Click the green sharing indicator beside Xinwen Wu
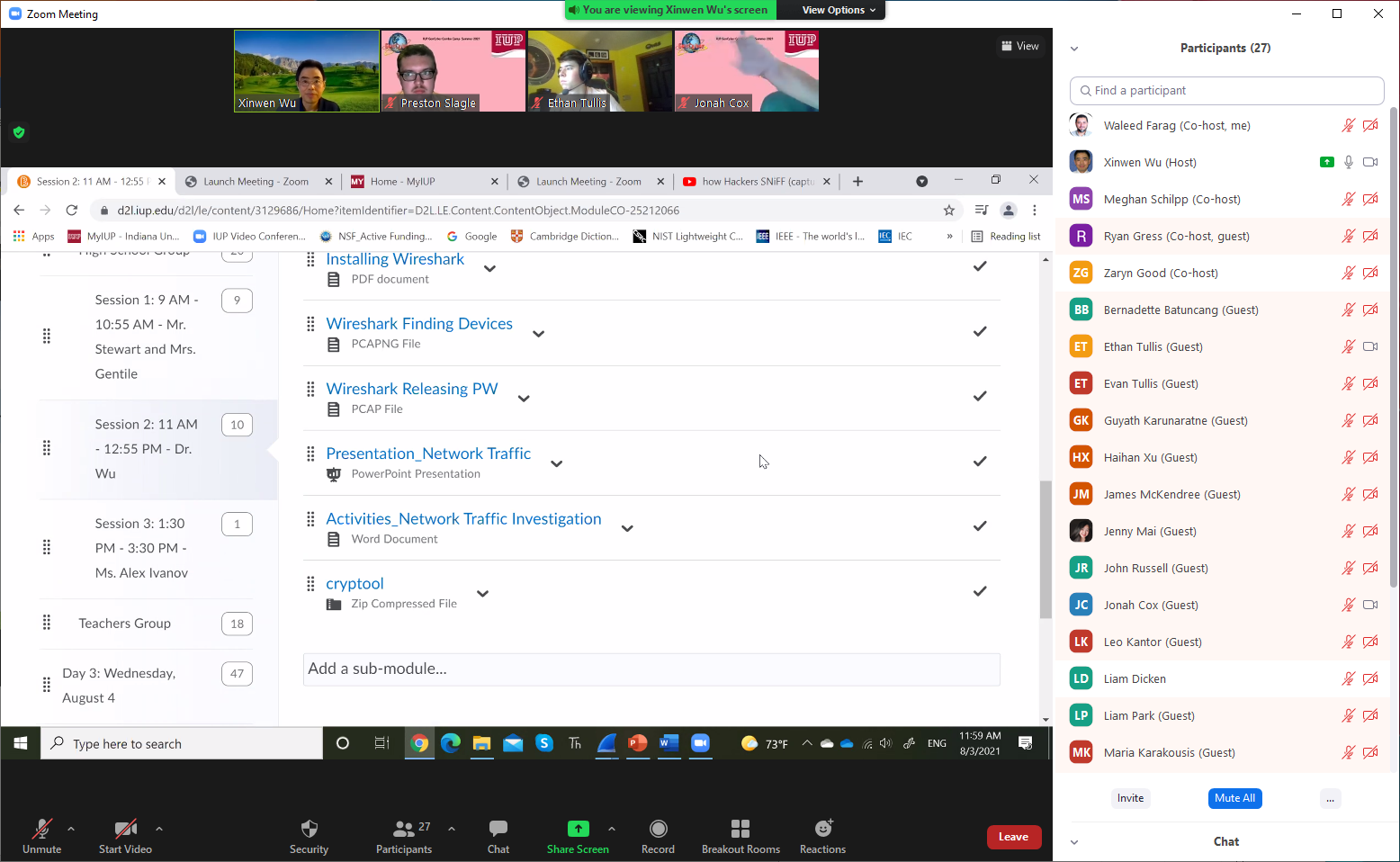 coord(1326,162)
